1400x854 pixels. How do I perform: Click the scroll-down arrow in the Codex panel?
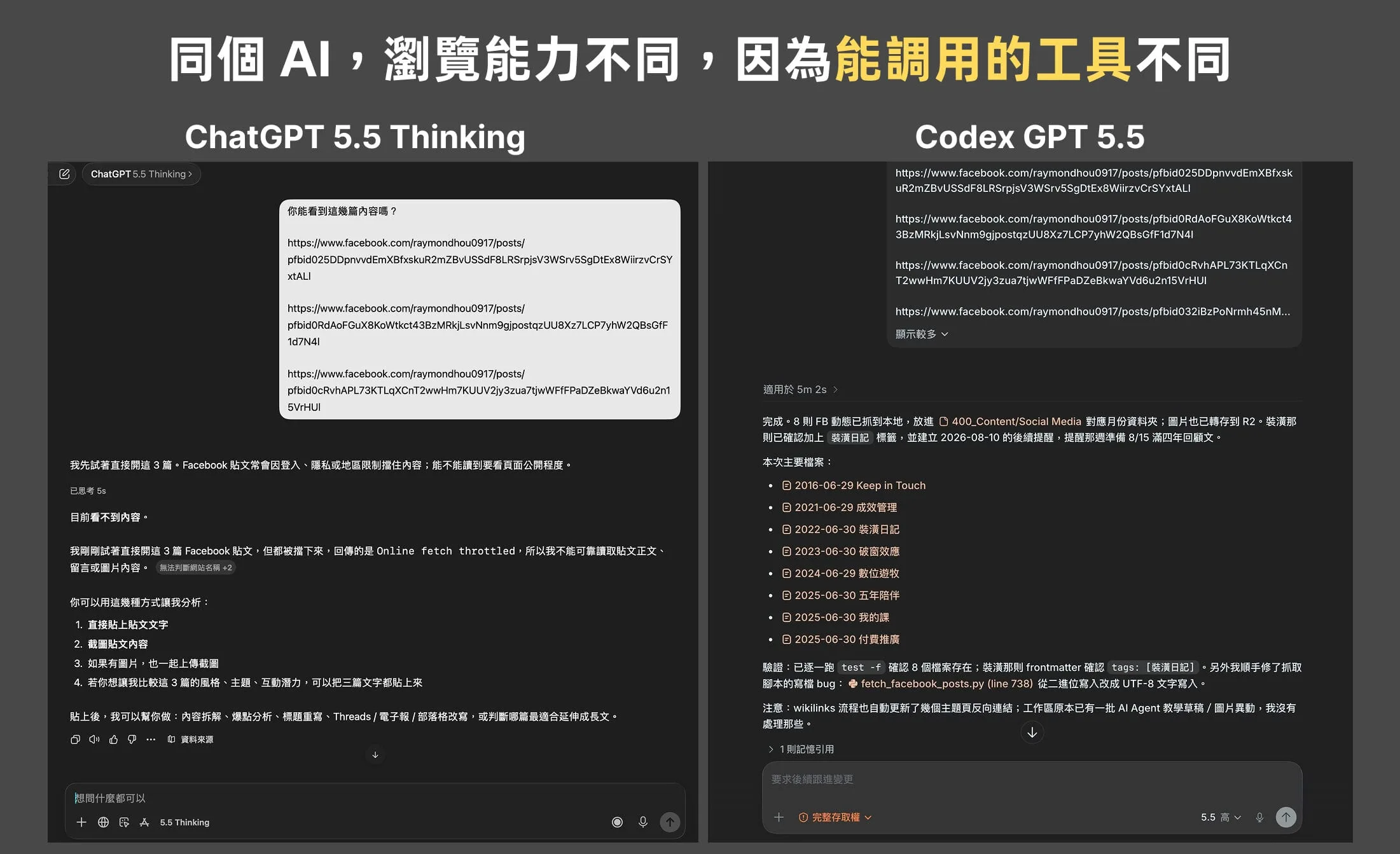tap(1032, 733)
